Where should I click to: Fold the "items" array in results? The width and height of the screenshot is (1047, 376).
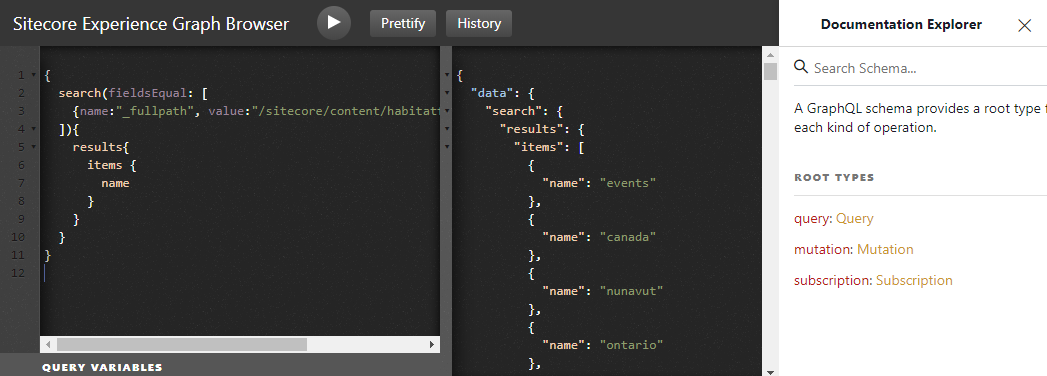coord(447,147)
